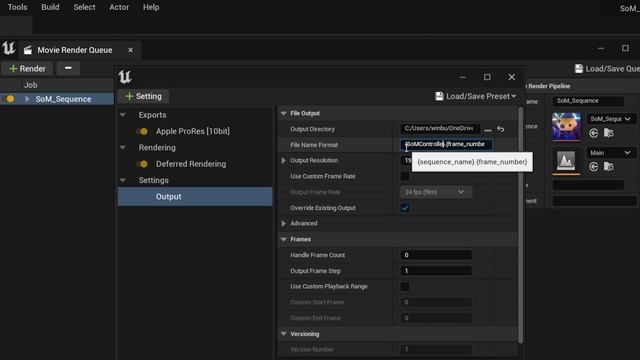Screen dimensions: 640x360
Task: Click the Custom End Frame value field
Action: (x=436, y=318)
